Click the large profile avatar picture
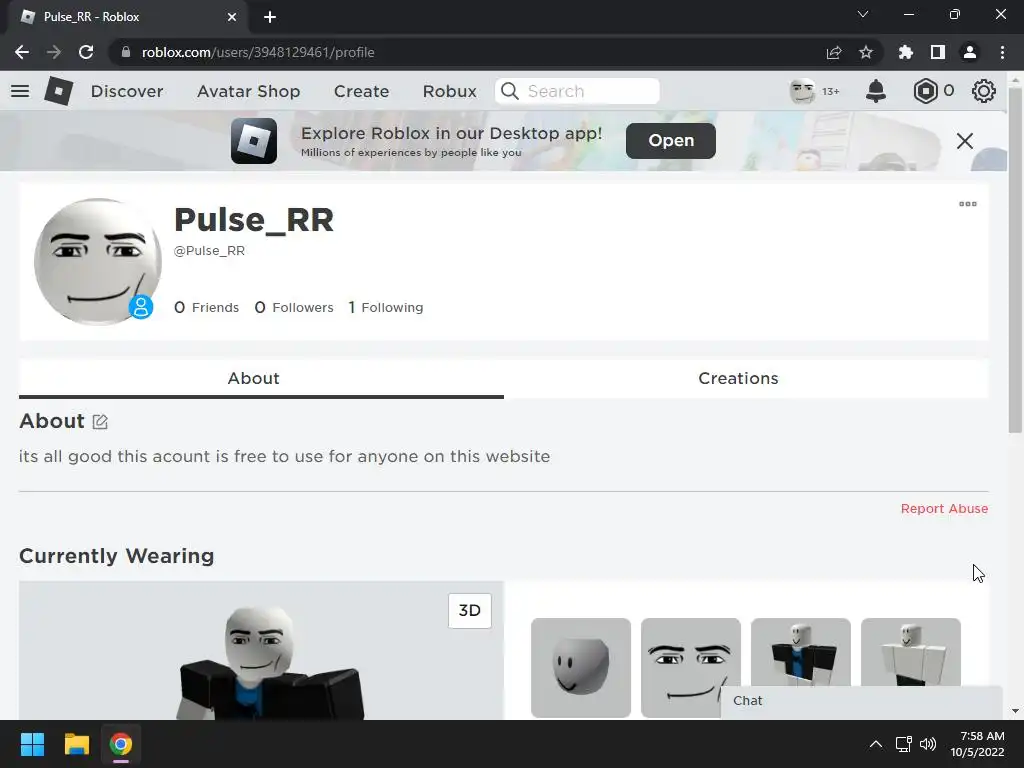This screenshot has height=768, width=1024. [x=98, y=262]
